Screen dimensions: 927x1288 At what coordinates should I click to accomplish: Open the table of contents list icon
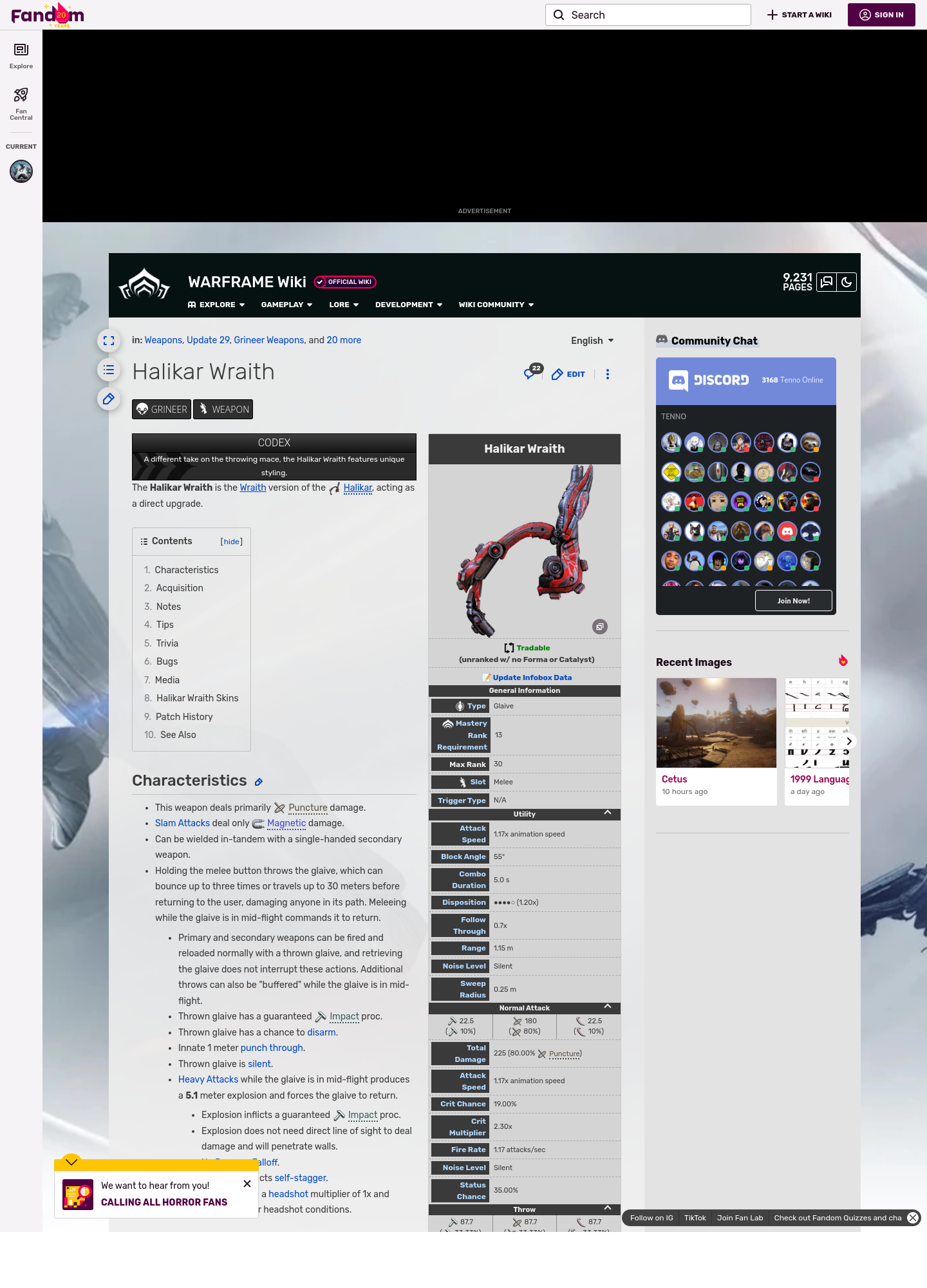(109, 370)
